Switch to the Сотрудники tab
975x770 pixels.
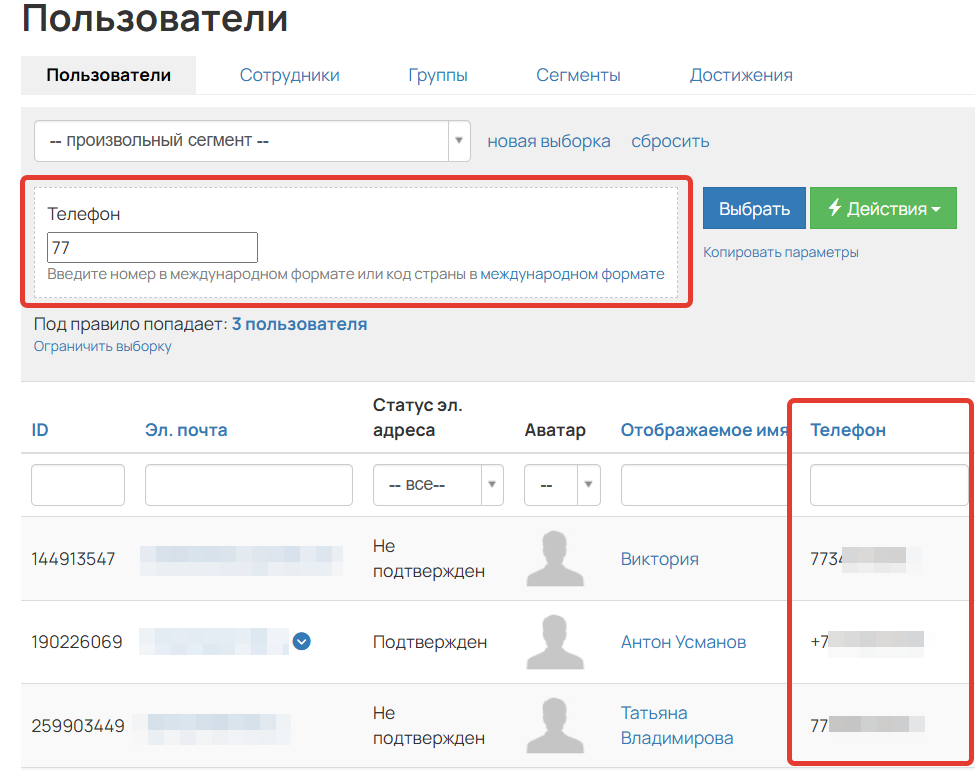(x=289, y=74)
